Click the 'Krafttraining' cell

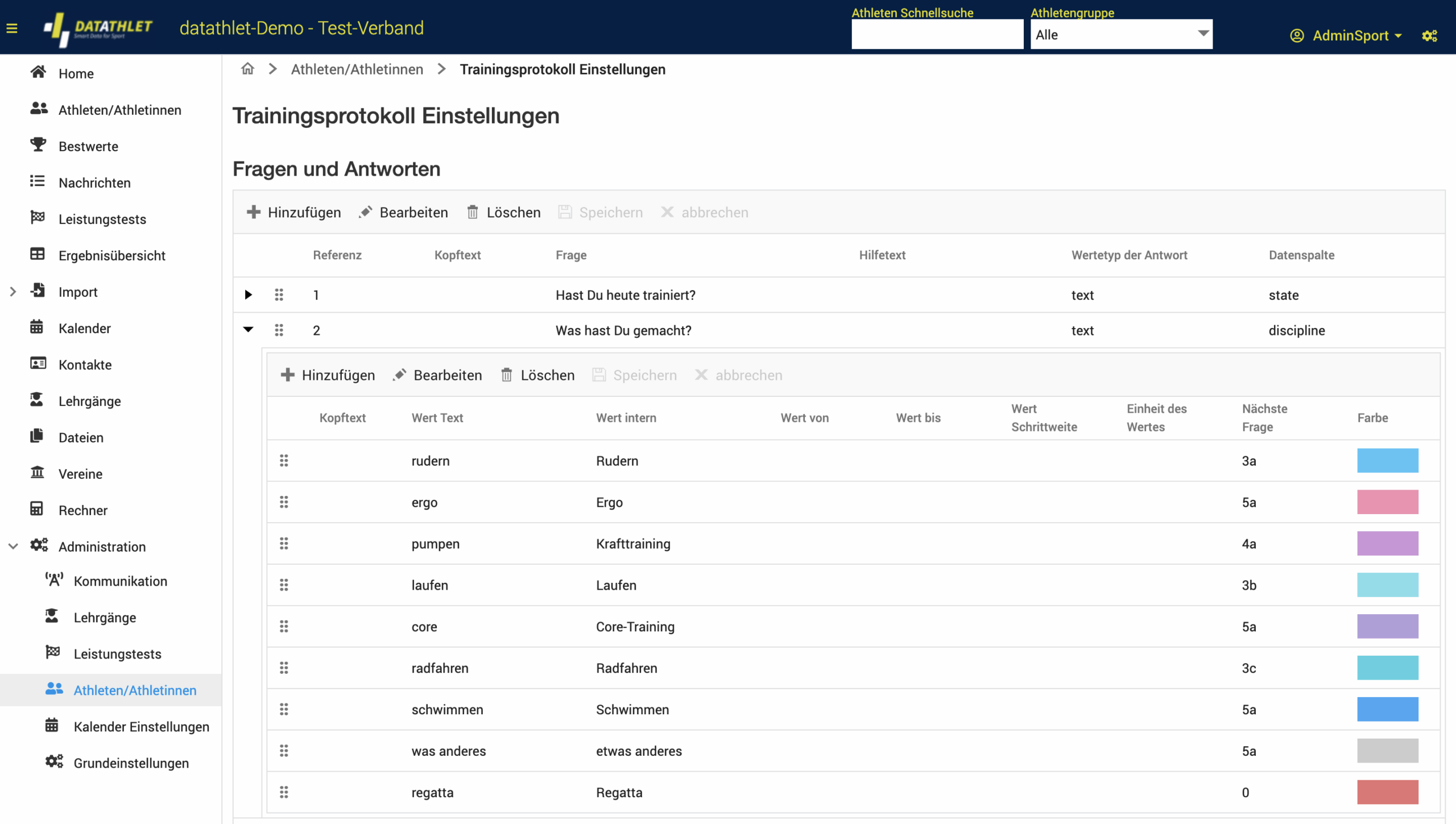tap(633, 544)
